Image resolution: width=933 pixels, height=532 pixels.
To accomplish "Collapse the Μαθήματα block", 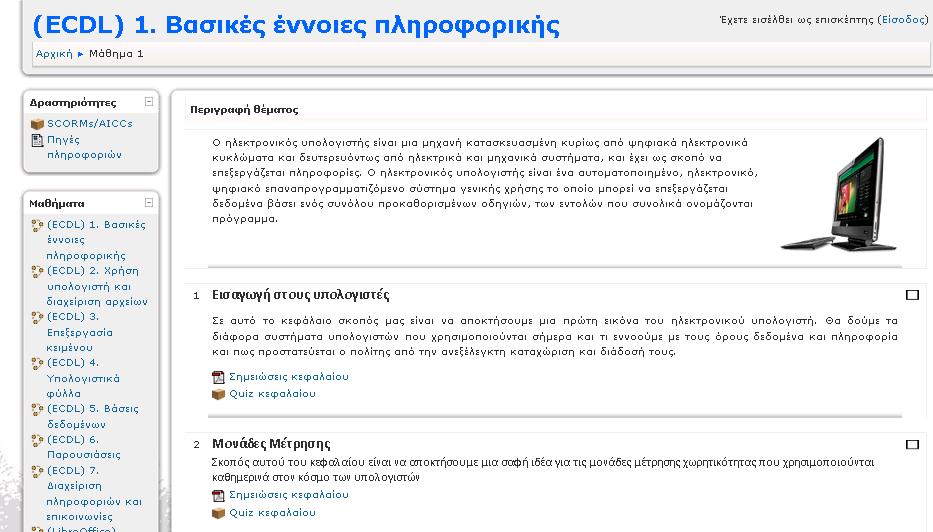I will tap(149, 202).
